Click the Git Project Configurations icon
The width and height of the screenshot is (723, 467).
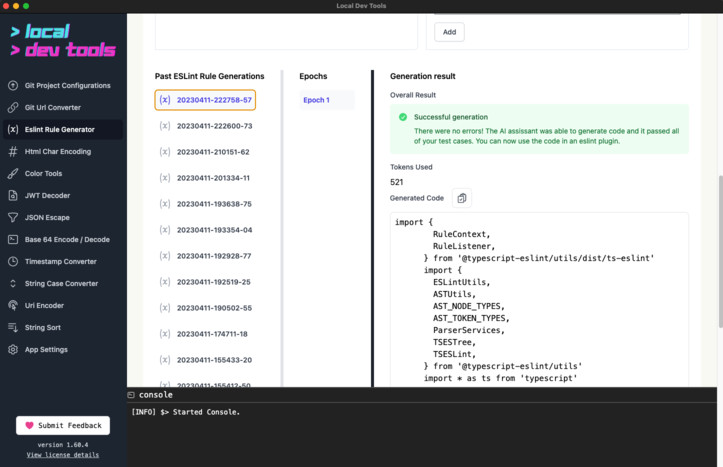(13, 85)
